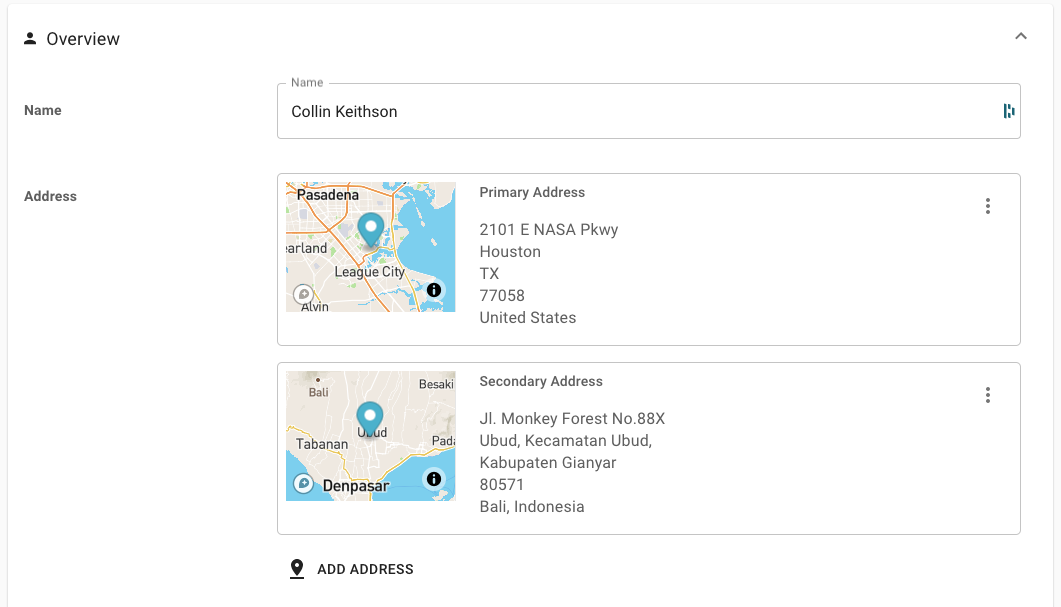Click the map provider logo on the Houston map
1061x607 pixels.
point(303,294)
